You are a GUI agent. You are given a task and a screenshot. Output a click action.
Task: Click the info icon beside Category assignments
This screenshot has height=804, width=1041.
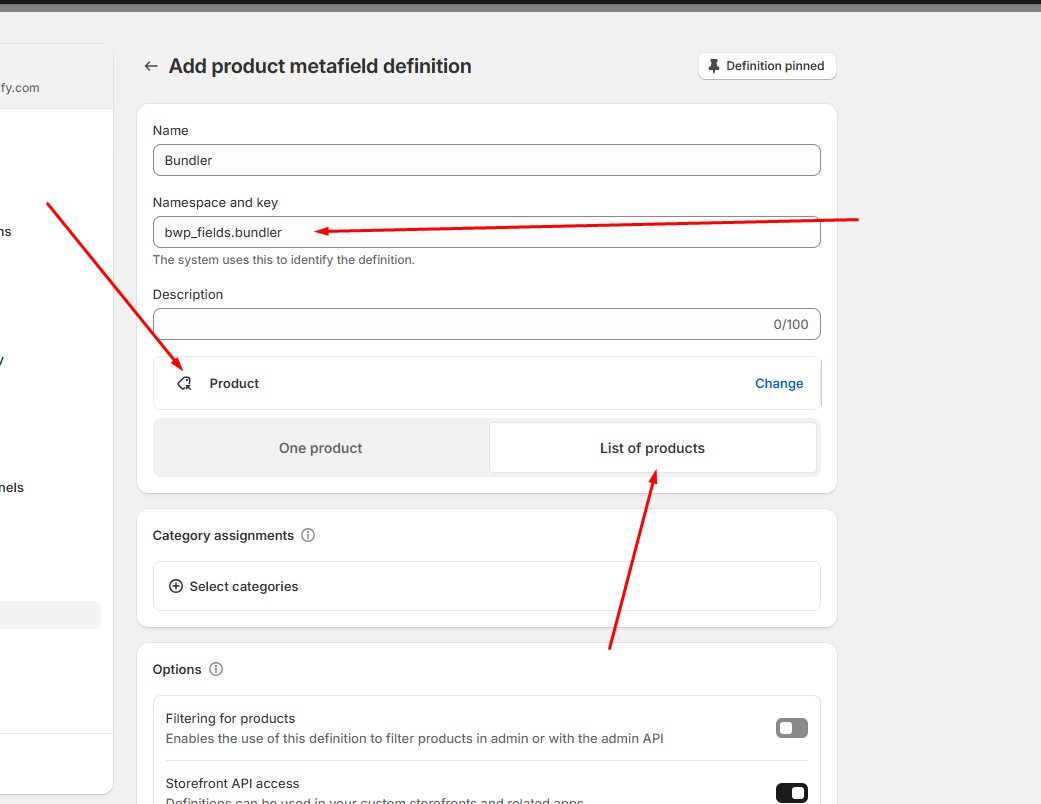click(x=308, y=535)
